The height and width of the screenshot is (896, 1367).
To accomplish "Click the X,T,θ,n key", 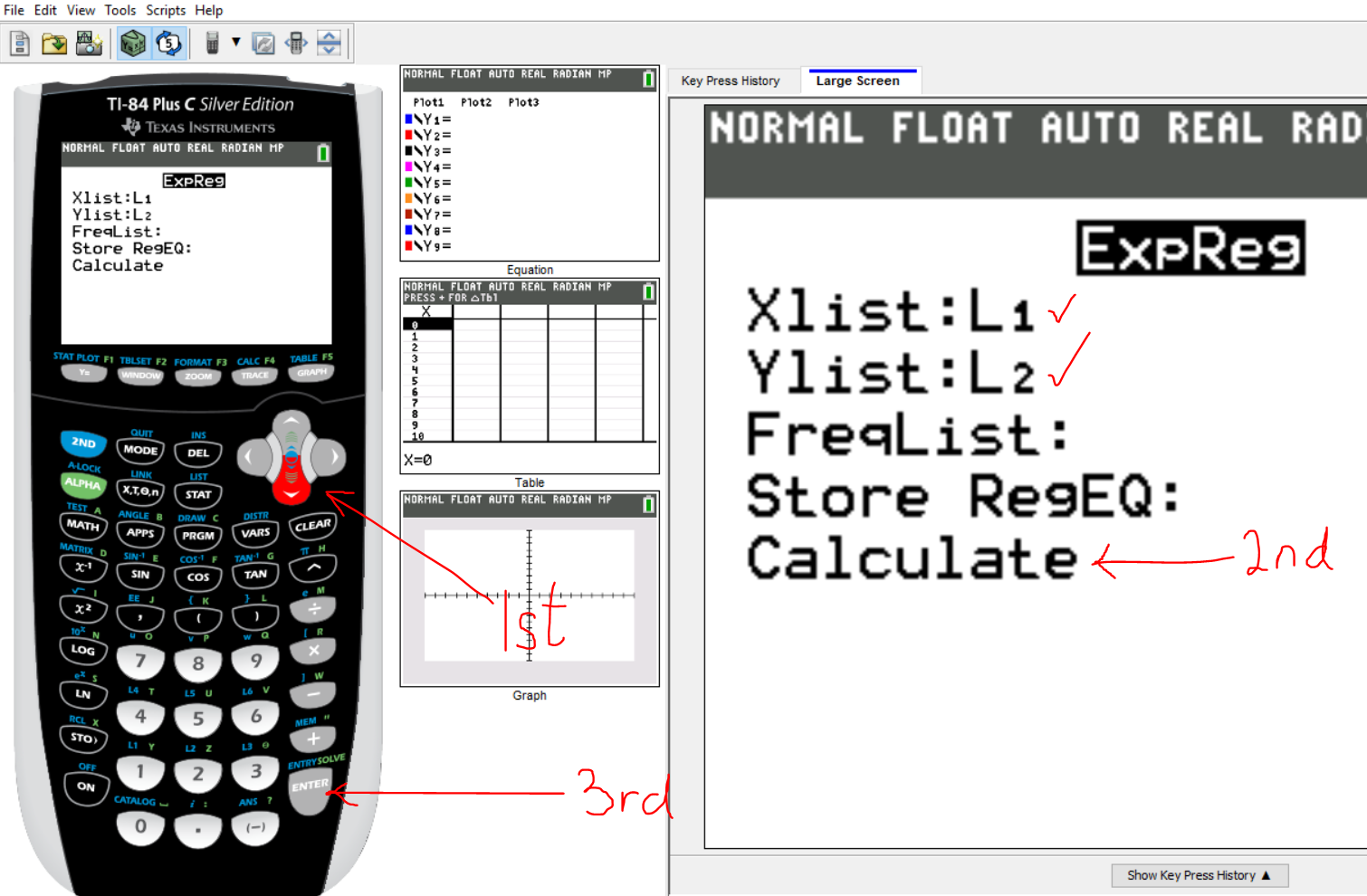I will click(140, 491).
